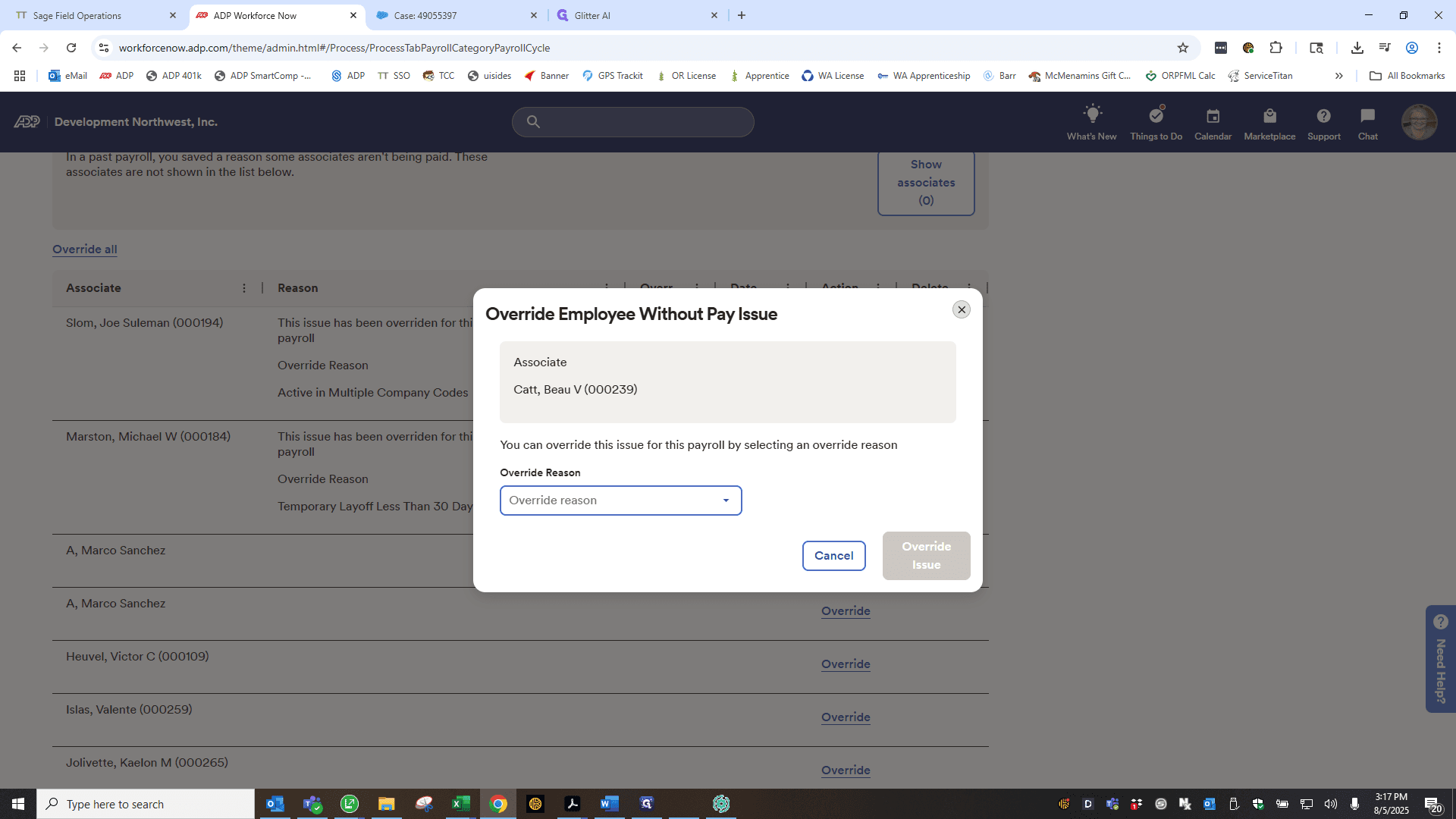Close the override dialog with X
This screenshot has height=819, width=1456.
(x=961, y=309)
